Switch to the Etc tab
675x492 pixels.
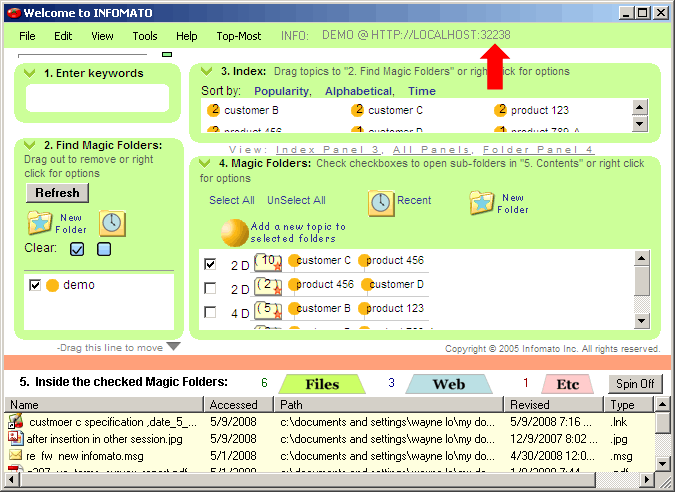click(567, 384)
